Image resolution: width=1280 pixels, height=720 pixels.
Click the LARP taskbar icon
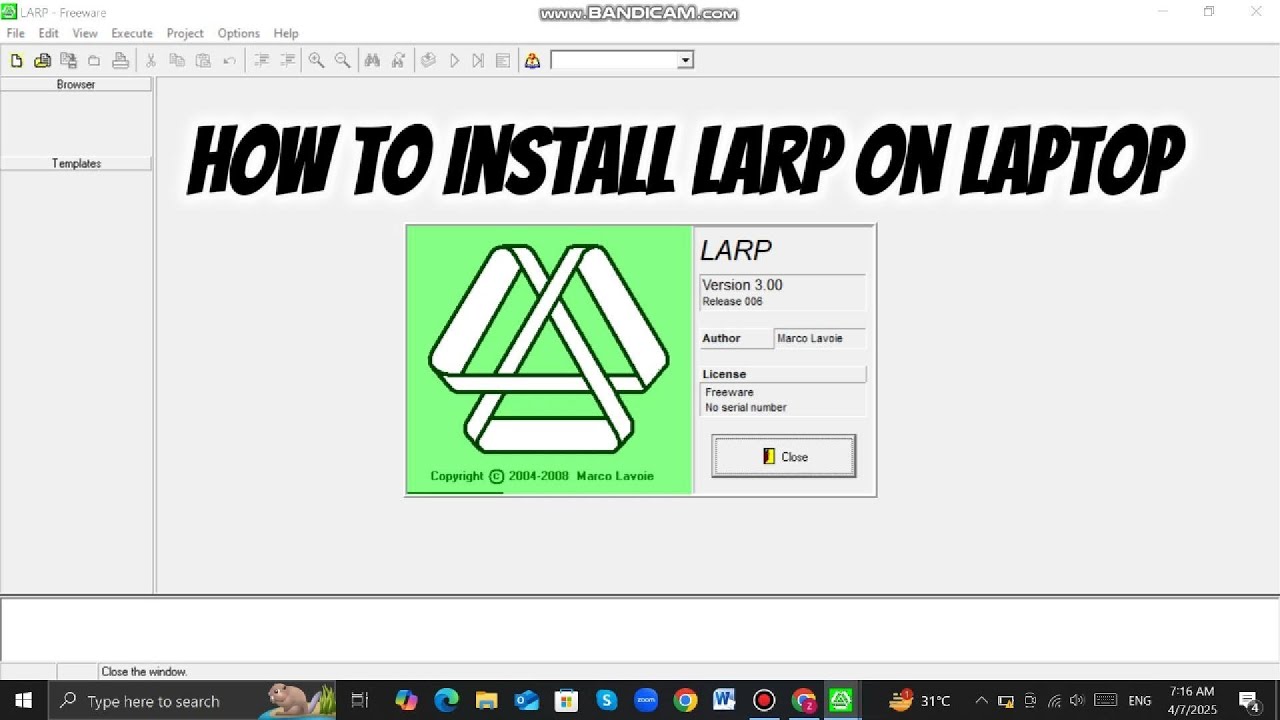pos(842,701)
